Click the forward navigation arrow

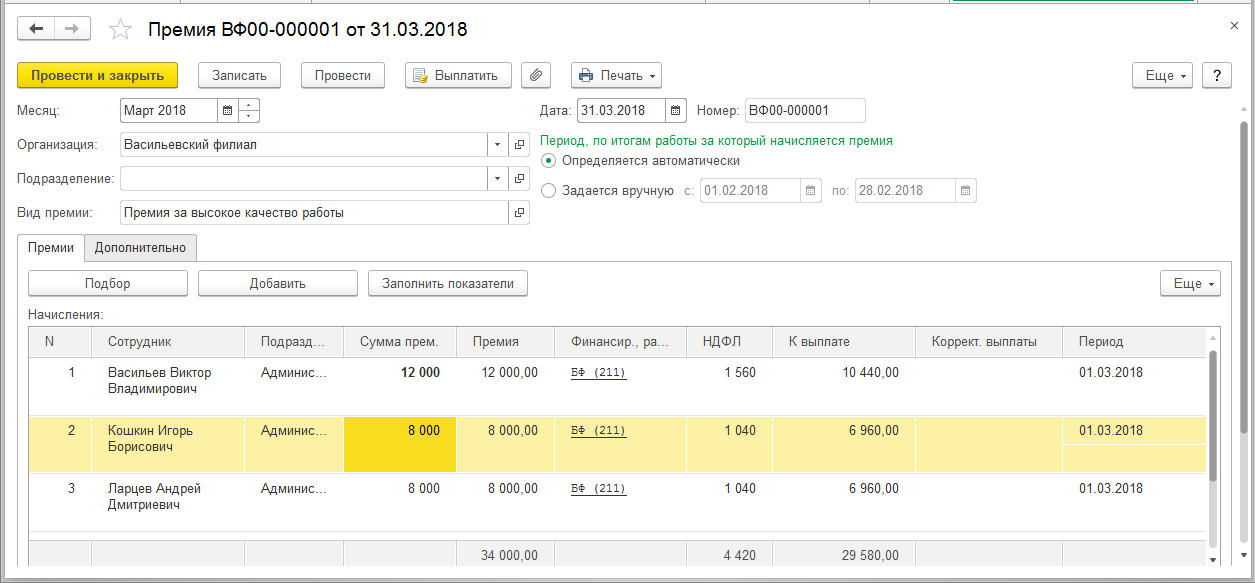pyautogui.click(x=71, y=29)
